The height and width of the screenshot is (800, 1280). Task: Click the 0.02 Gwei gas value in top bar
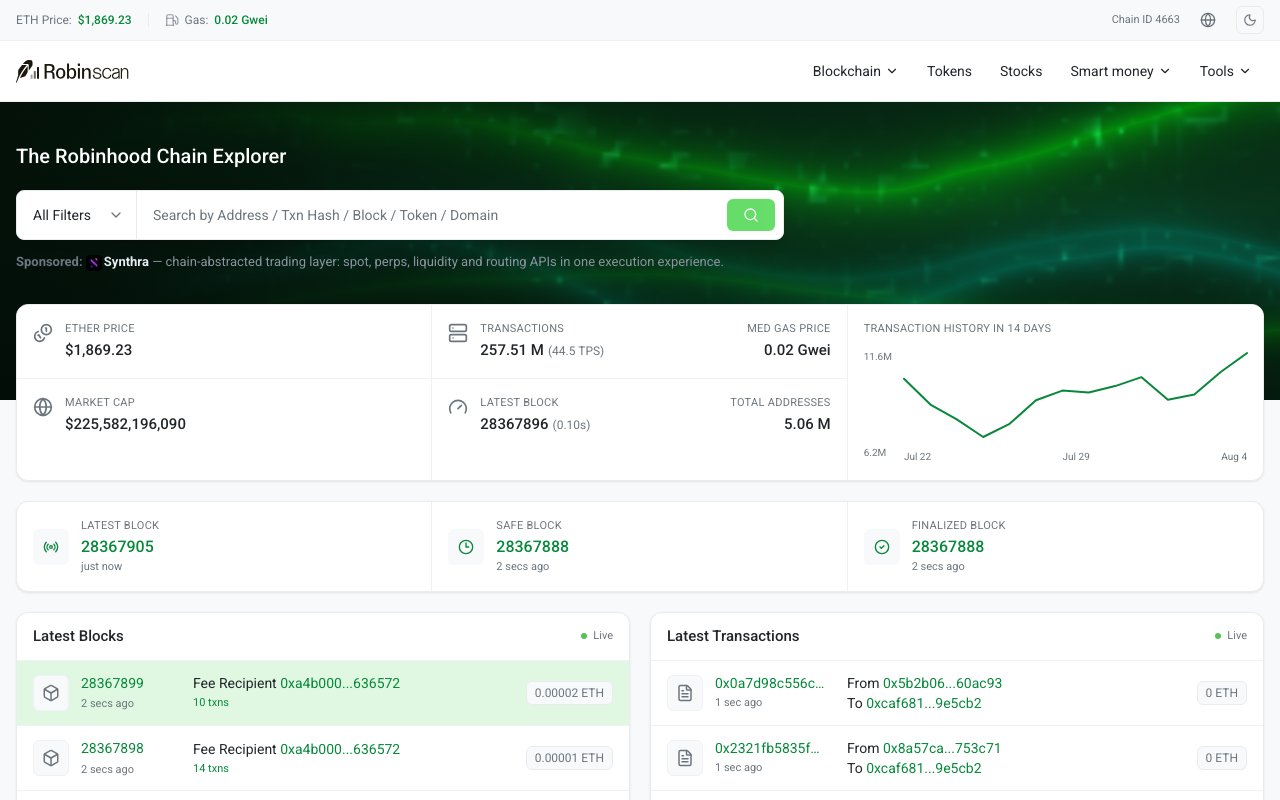pyautogui.click(x=241, y=20)
